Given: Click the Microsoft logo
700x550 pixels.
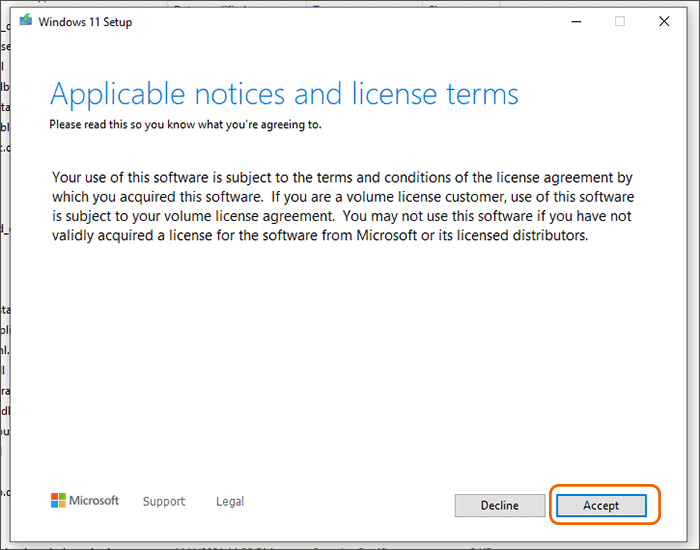Looking at the screenshot, I should pos(85,500).
